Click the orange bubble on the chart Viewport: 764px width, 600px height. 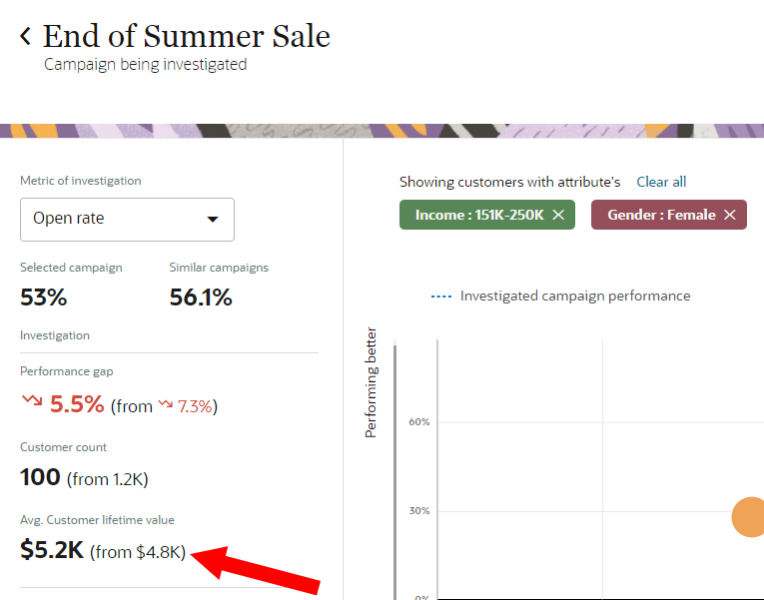(x=750, y=517)
